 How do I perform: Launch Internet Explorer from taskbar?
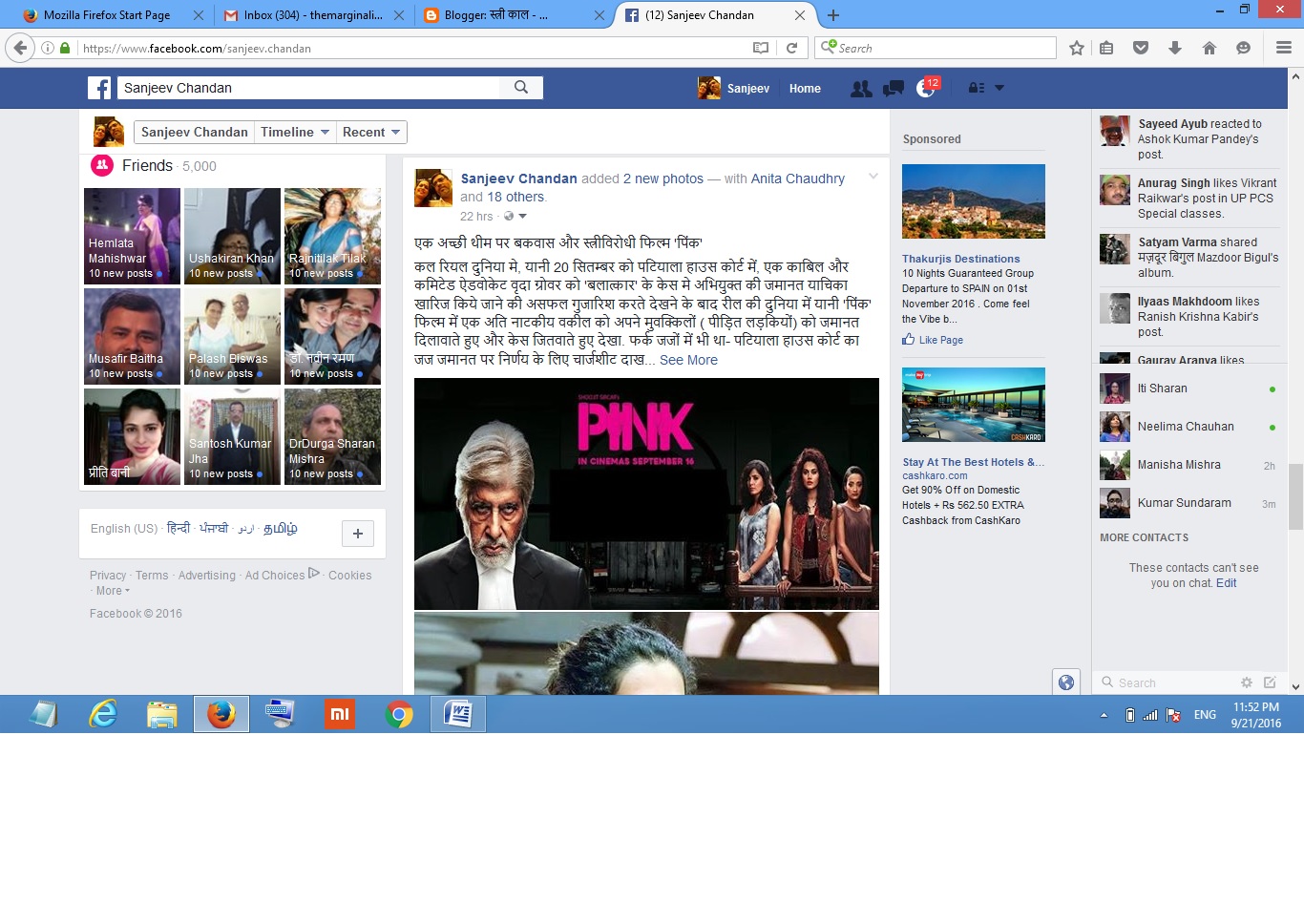pyautogui.click(x=103, y=714)
